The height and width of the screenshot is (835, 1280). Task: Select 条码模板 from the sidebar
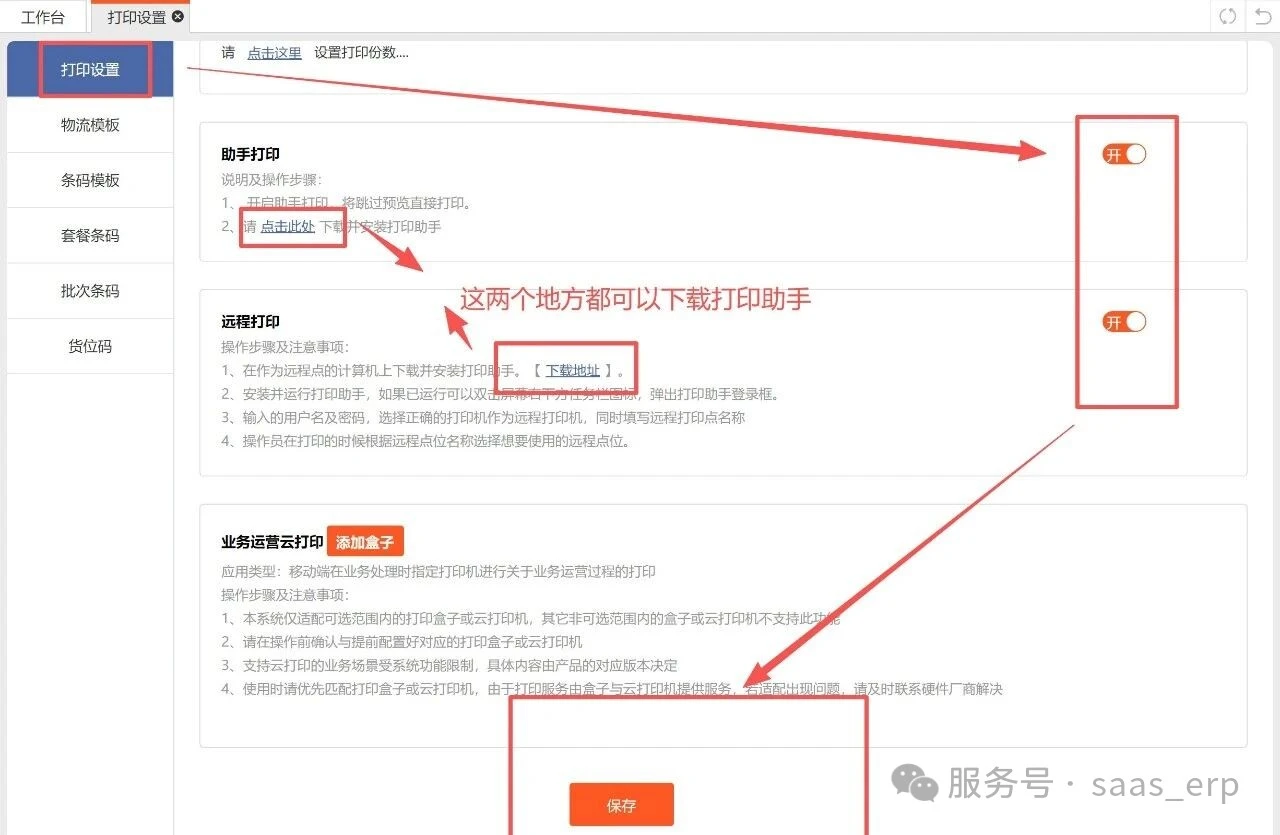[90, 181]
